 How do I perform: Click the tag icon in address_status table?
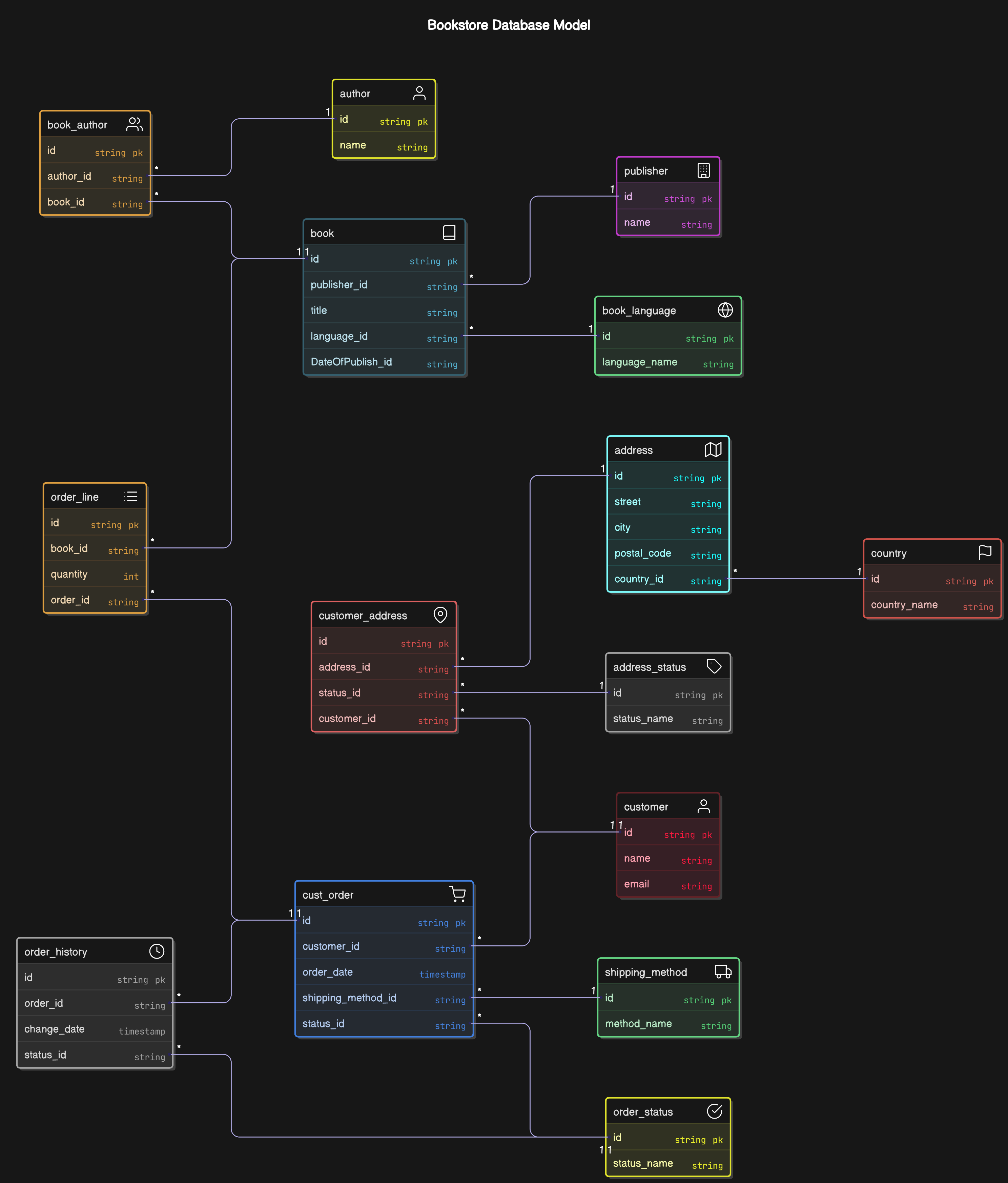click(x=714, y=666)
